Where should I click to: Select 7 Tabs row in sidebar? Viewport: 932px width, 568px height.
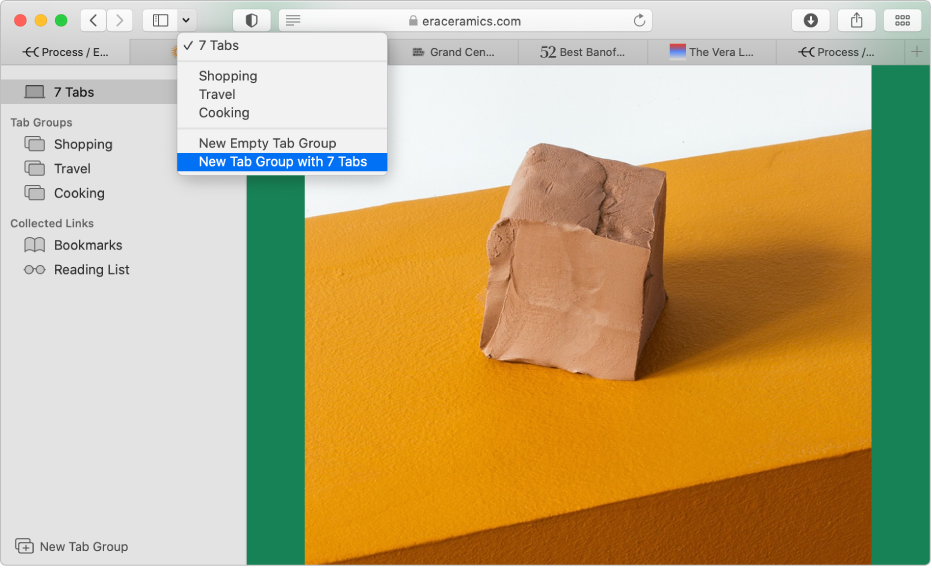(89, 92)
